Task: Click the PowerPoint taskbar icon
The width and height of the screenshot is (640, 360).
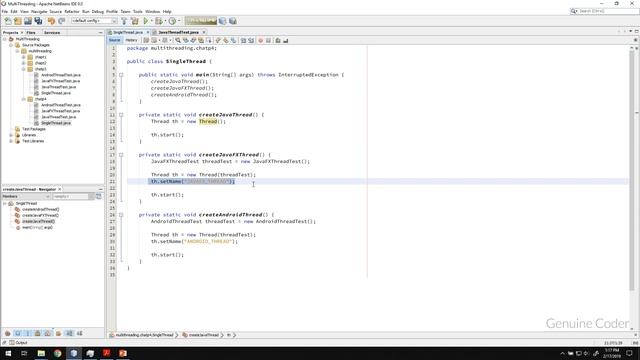Action: pos(122,353)
